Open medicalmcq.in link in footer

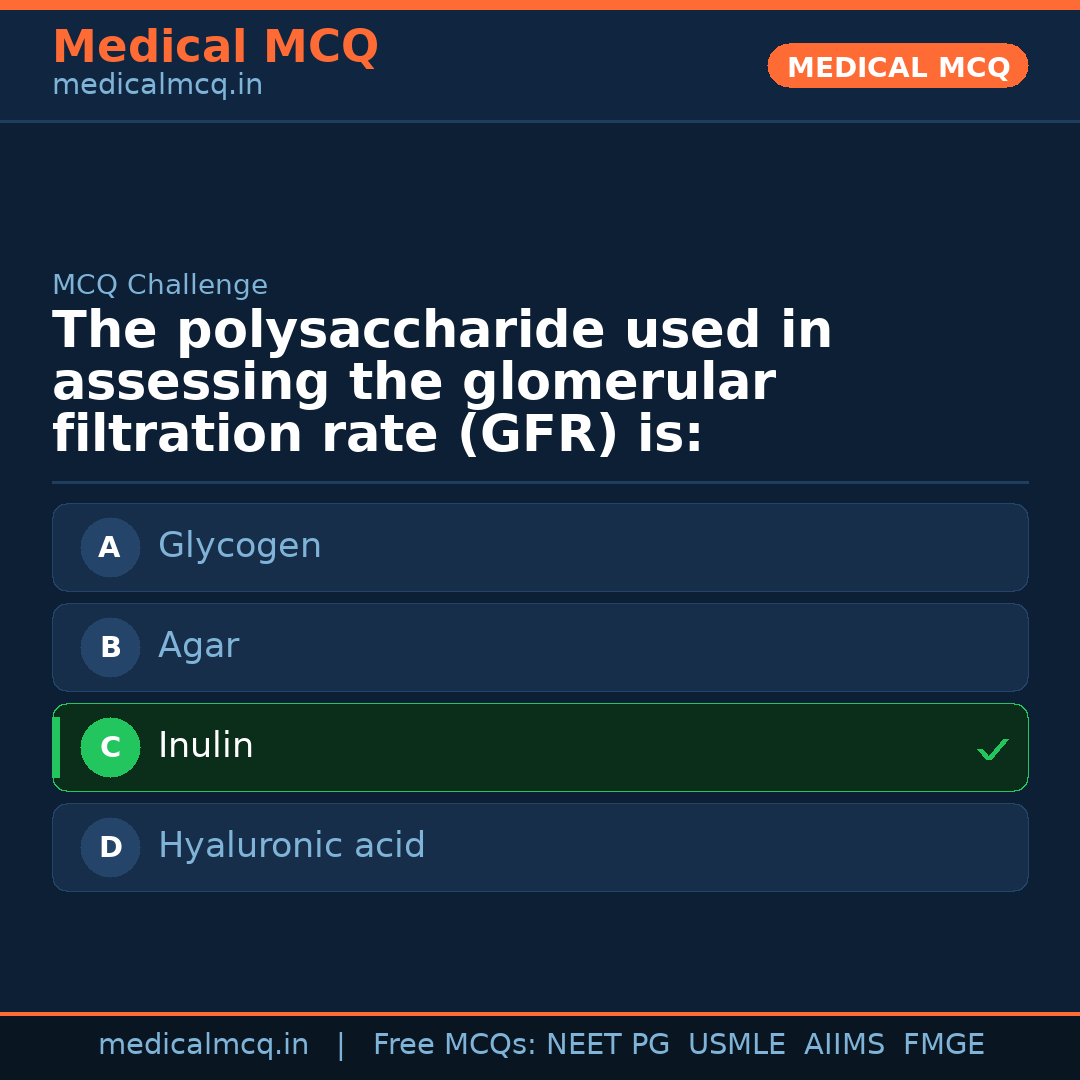[203, 1045]
